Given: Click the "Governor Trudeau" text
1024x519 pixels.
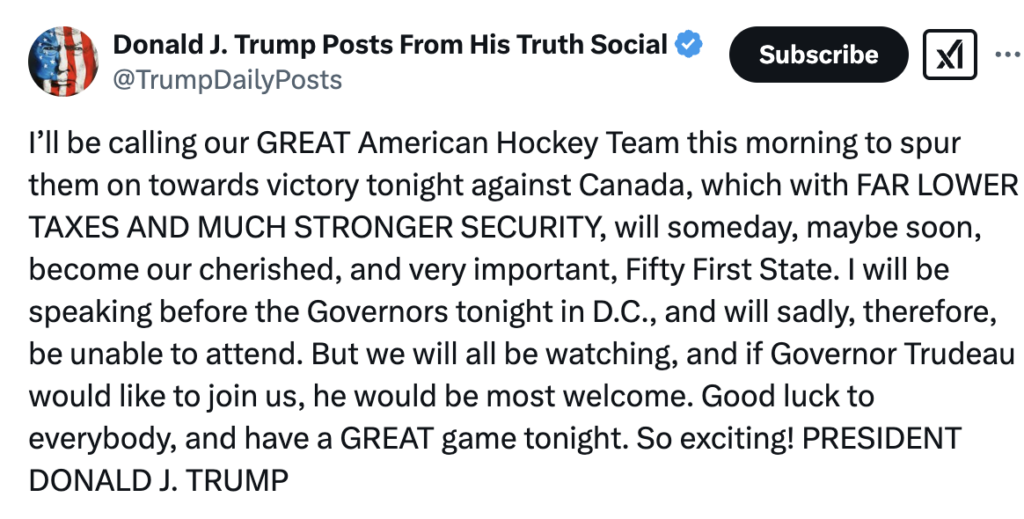Looking at the screenshot, I should tap(893, 354).
